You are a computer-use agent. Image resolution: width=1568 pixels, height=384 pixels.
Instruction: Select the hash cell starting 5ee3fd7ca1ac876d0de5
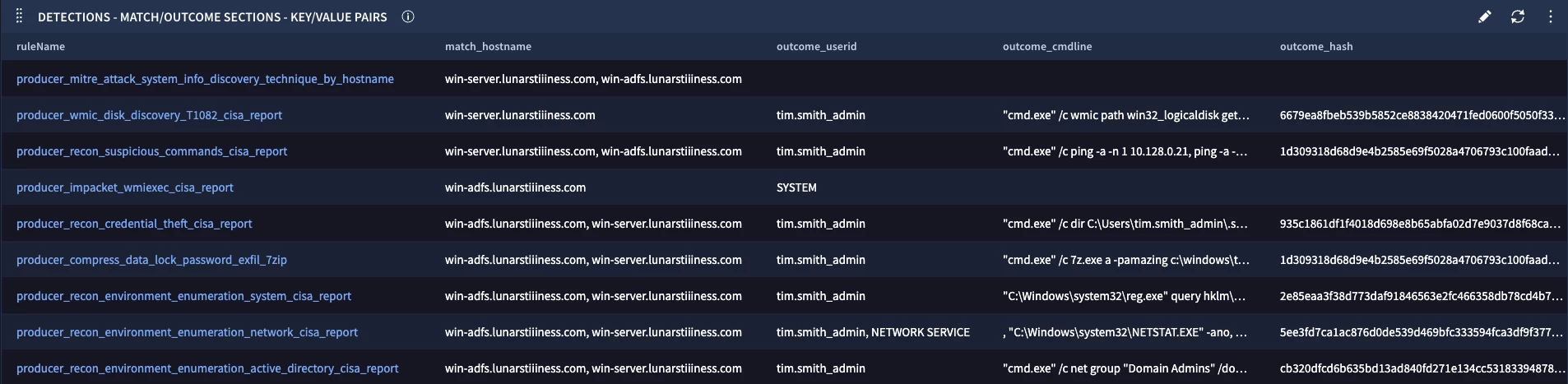pyautogui.click(x=1421, y=332)
